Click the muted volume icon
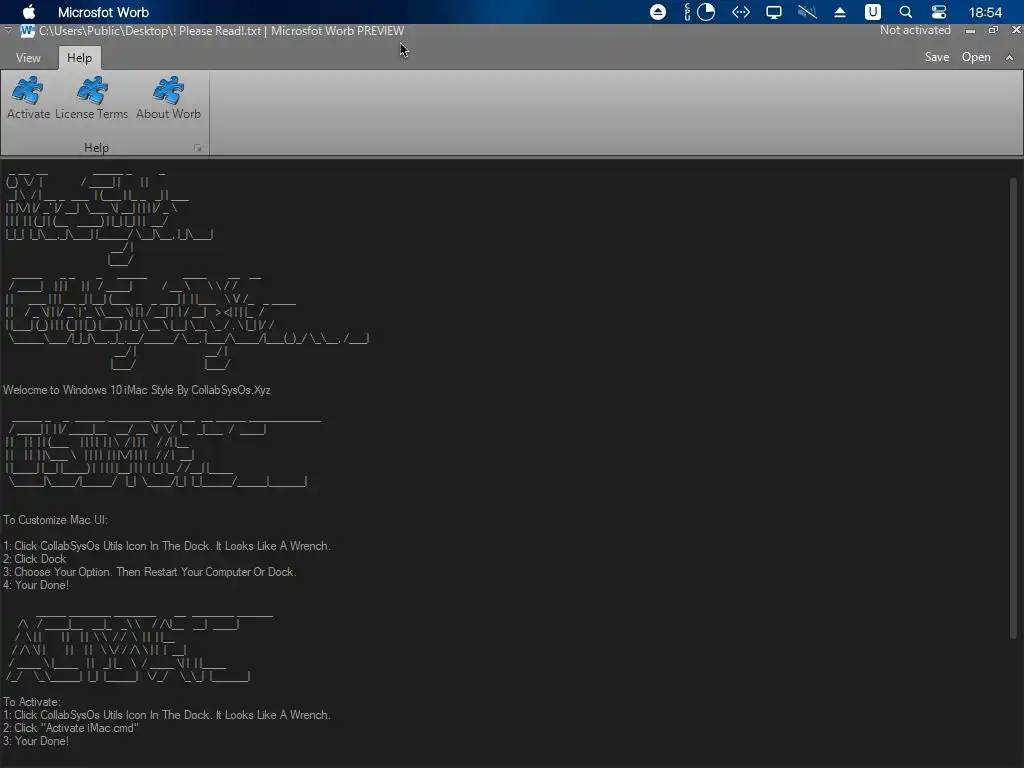This screenshot has height=768, width=1024. pyautogui.click(x=807, y=12)
